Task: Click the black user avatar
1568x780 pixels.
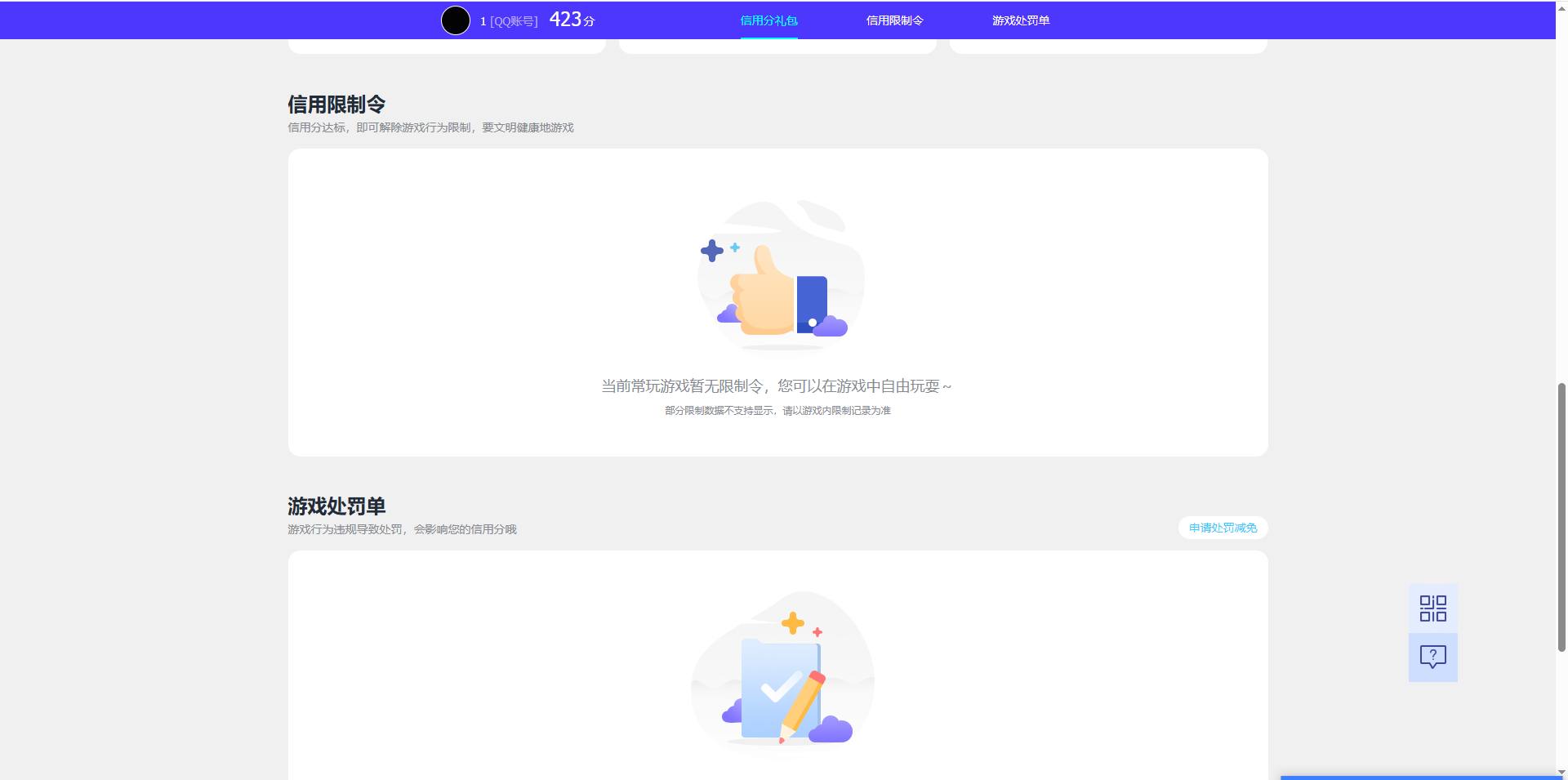Action: 456,20
